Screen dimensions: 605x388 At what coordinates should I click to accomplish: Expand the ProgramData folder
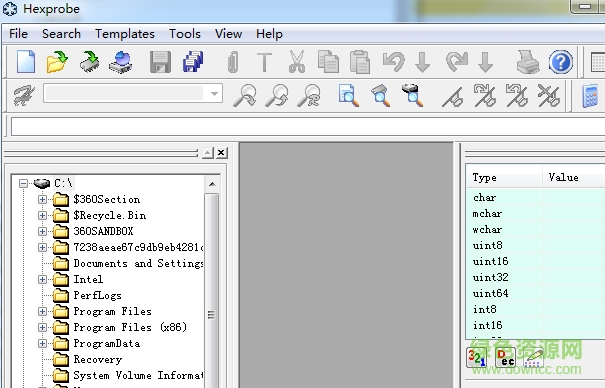click(42, 343)
